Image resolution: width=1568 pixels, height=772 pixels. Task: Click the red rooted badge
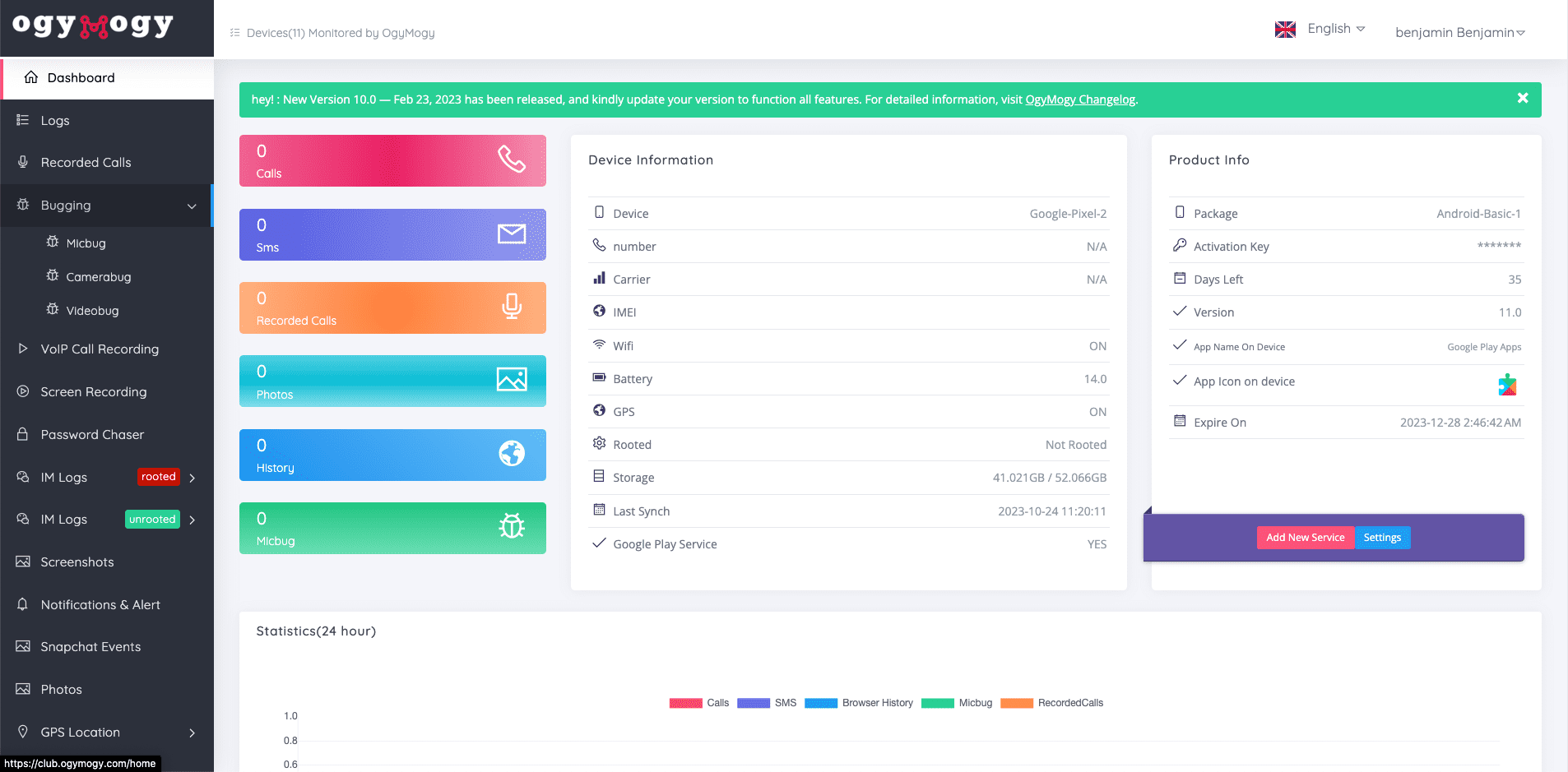coord(159,477)
